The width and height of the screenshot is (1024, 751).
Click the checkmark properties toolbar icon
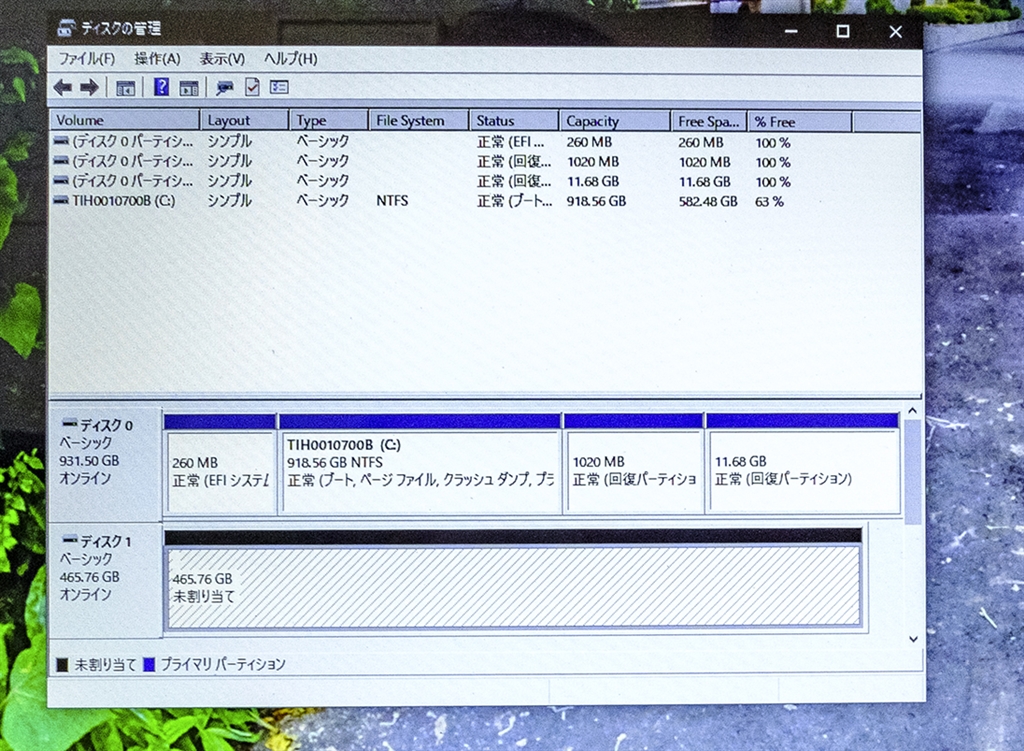pos(252,87)
